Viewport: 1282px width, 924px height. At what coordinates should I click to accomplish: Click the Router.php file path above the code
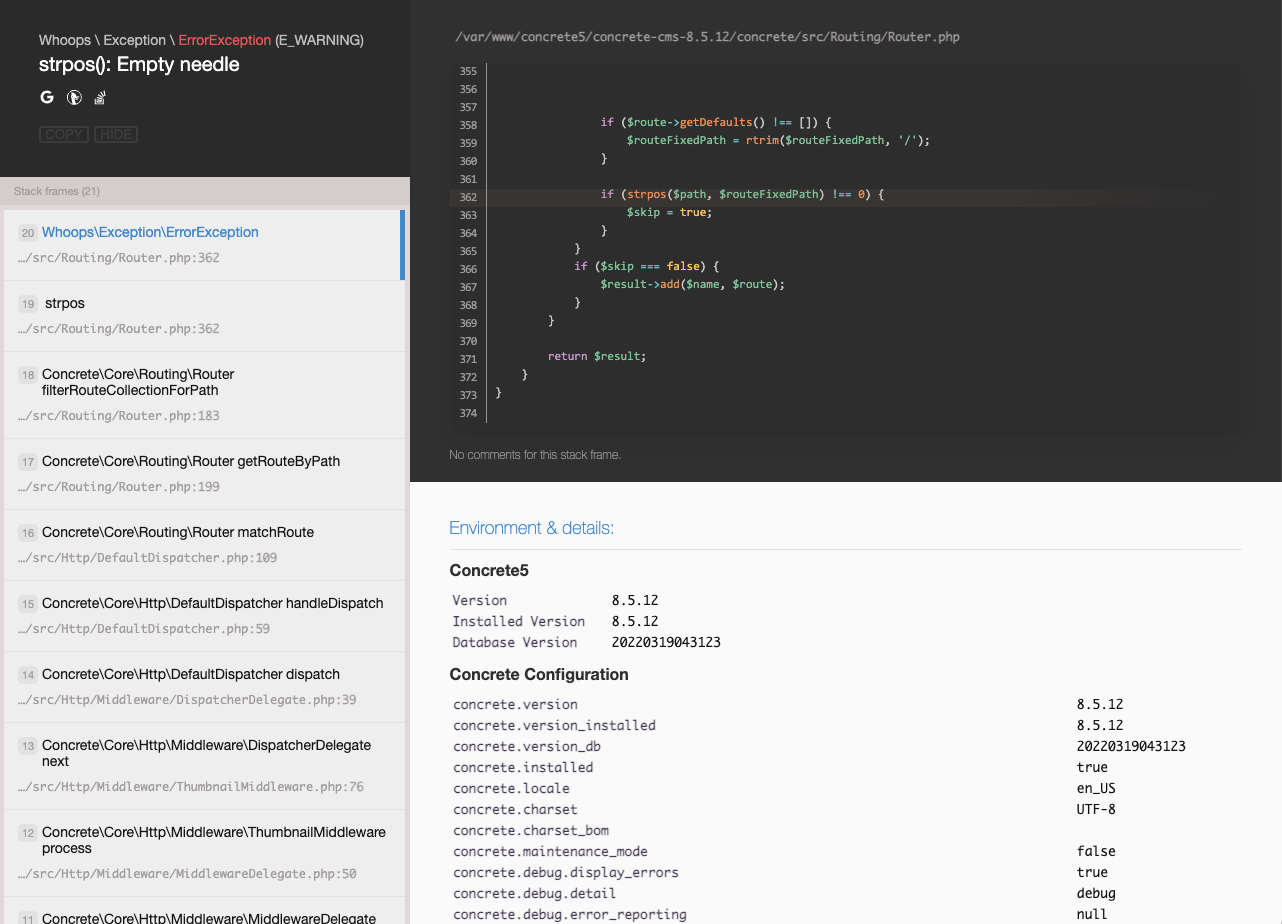(707, 37)
